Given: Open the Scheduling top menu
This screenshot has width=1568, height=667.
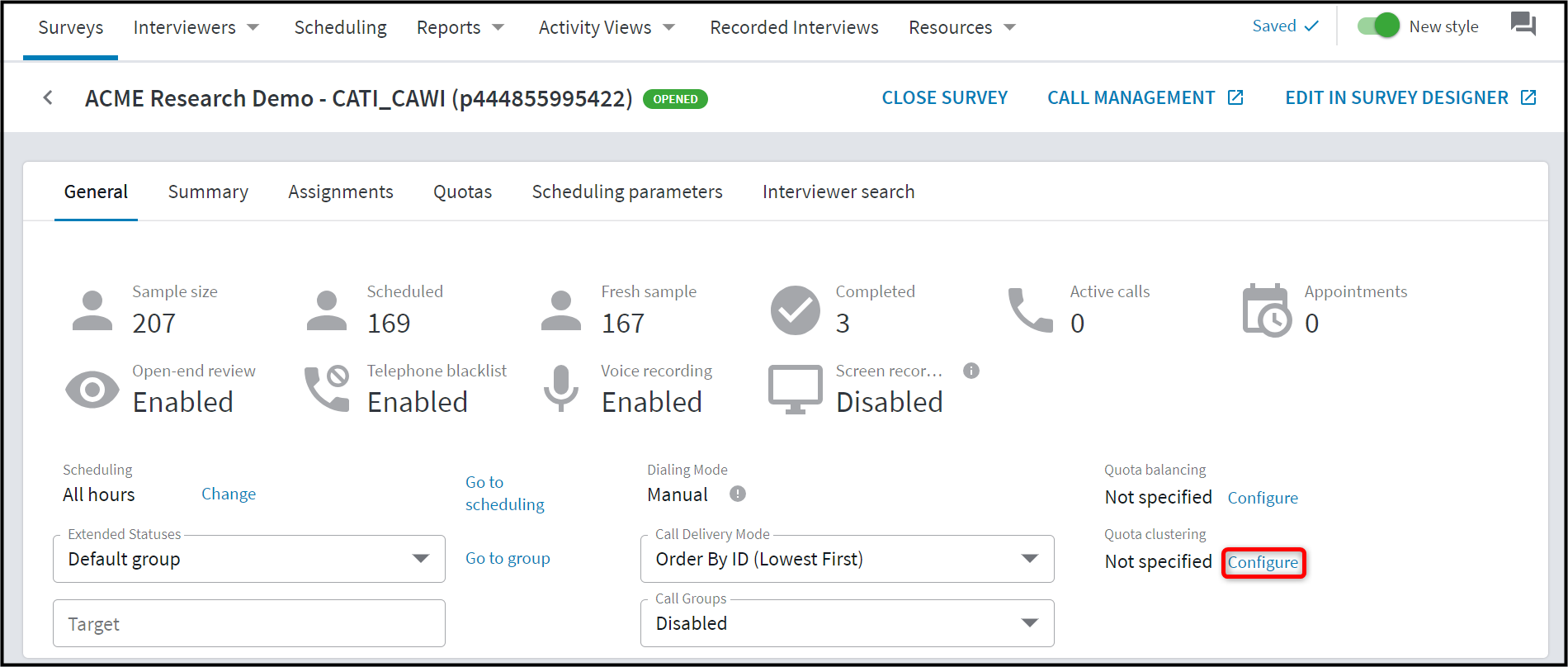Looking at the screenshot, I should pos(340,27).
